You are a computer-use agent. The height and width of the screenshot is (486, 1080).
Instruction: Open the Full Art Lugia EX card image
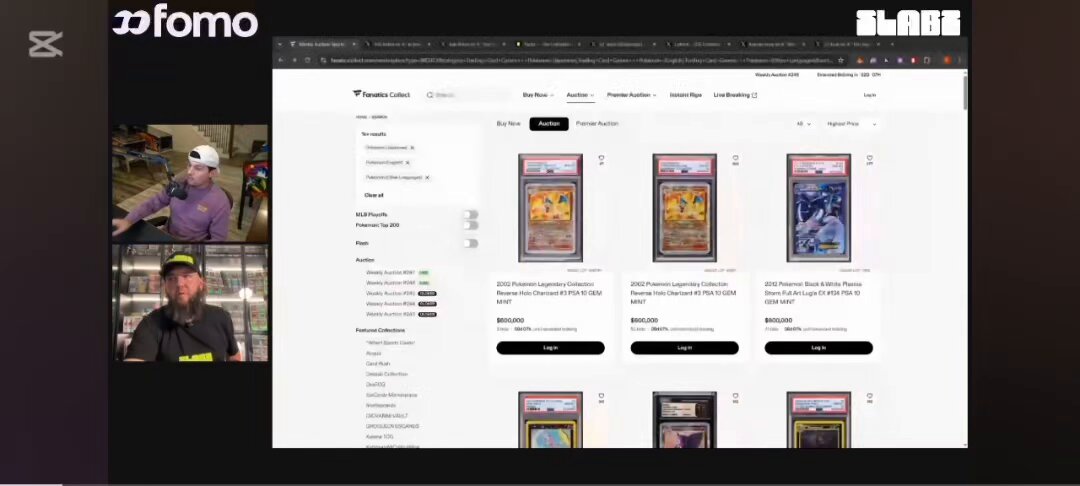click(x=819, y=208)
